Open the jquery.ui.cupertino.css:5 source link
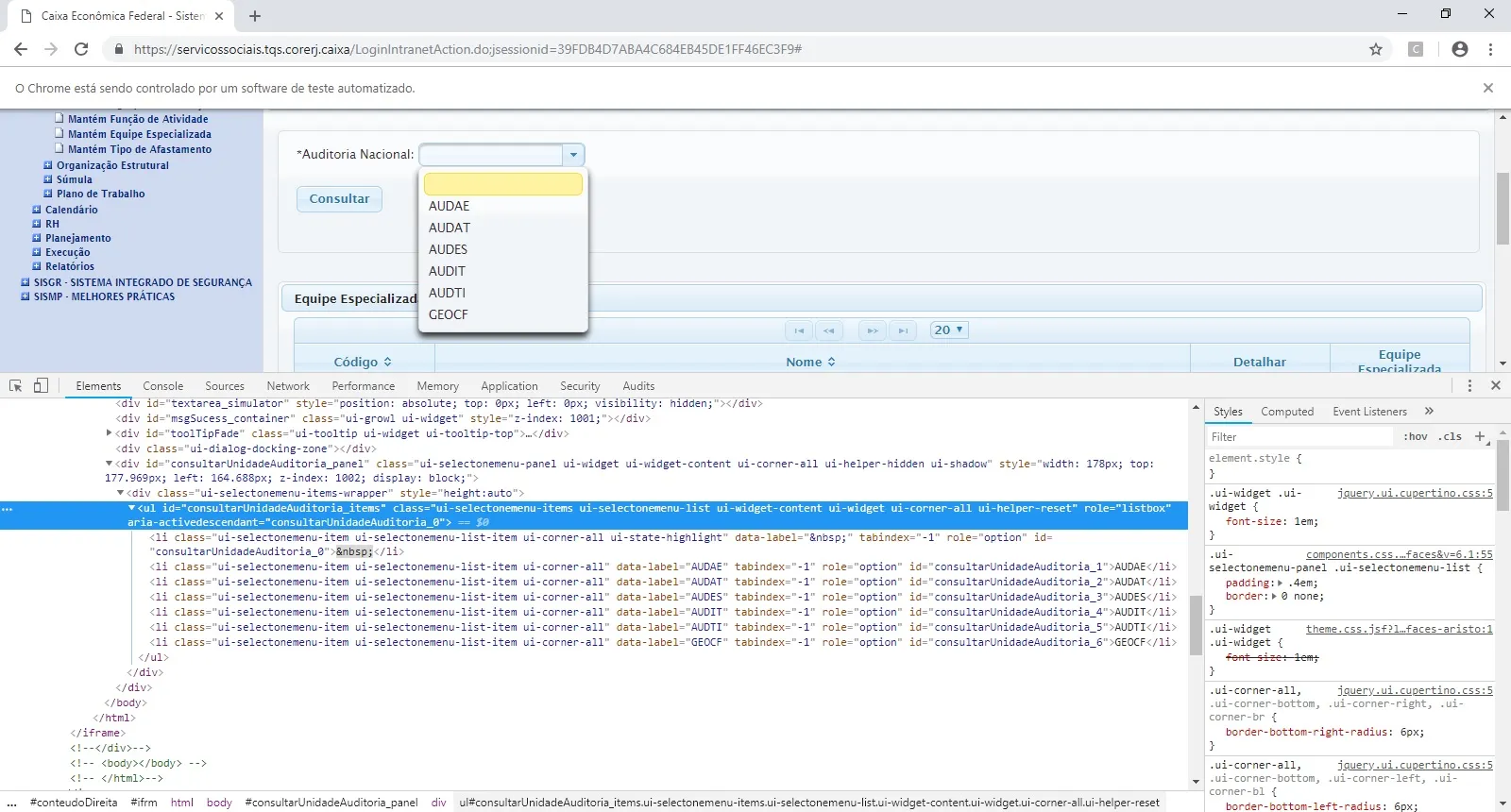 [1415, 493]
